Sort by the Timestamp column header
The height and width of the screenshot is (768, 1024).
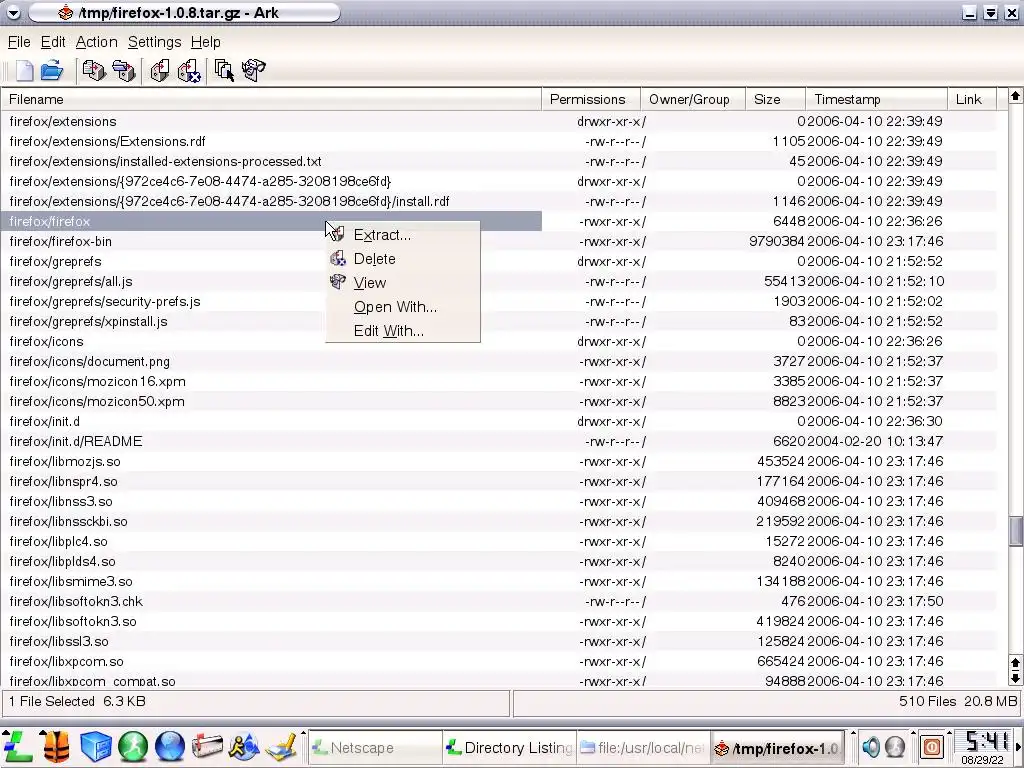[876, 99]
